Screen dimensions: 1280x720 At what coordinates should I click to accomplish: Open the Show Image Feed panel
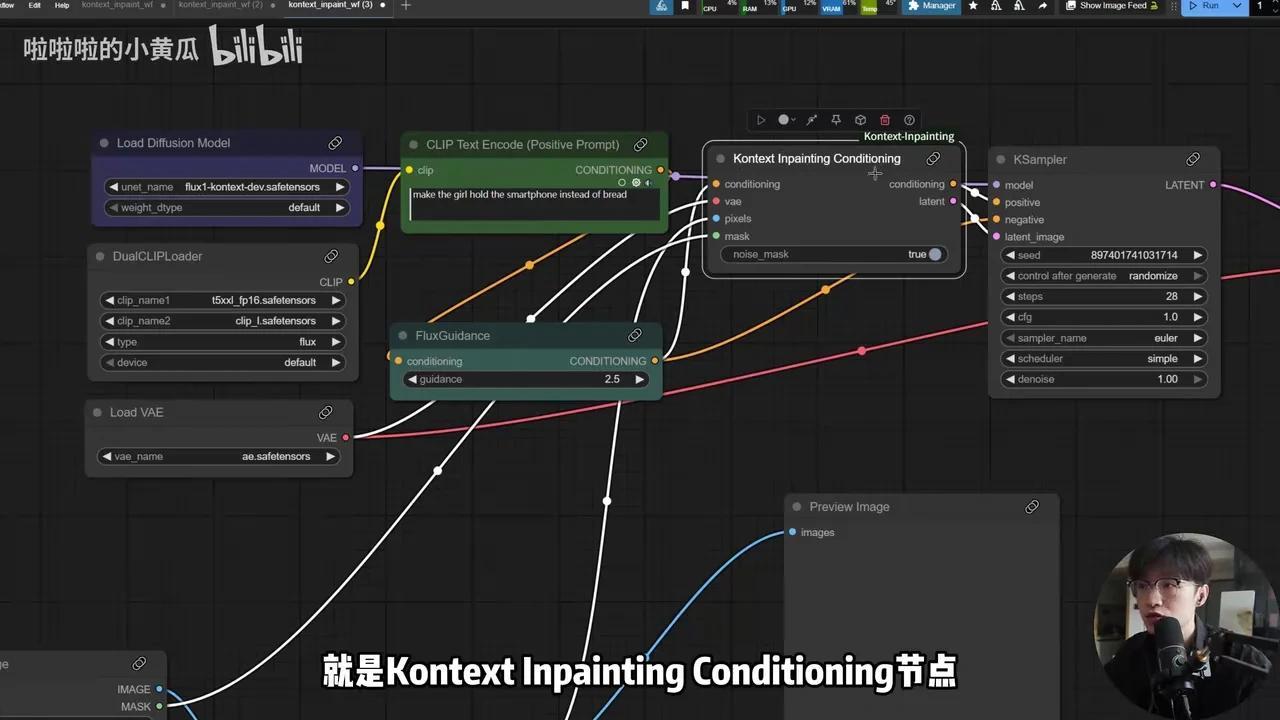[1111, 7]
